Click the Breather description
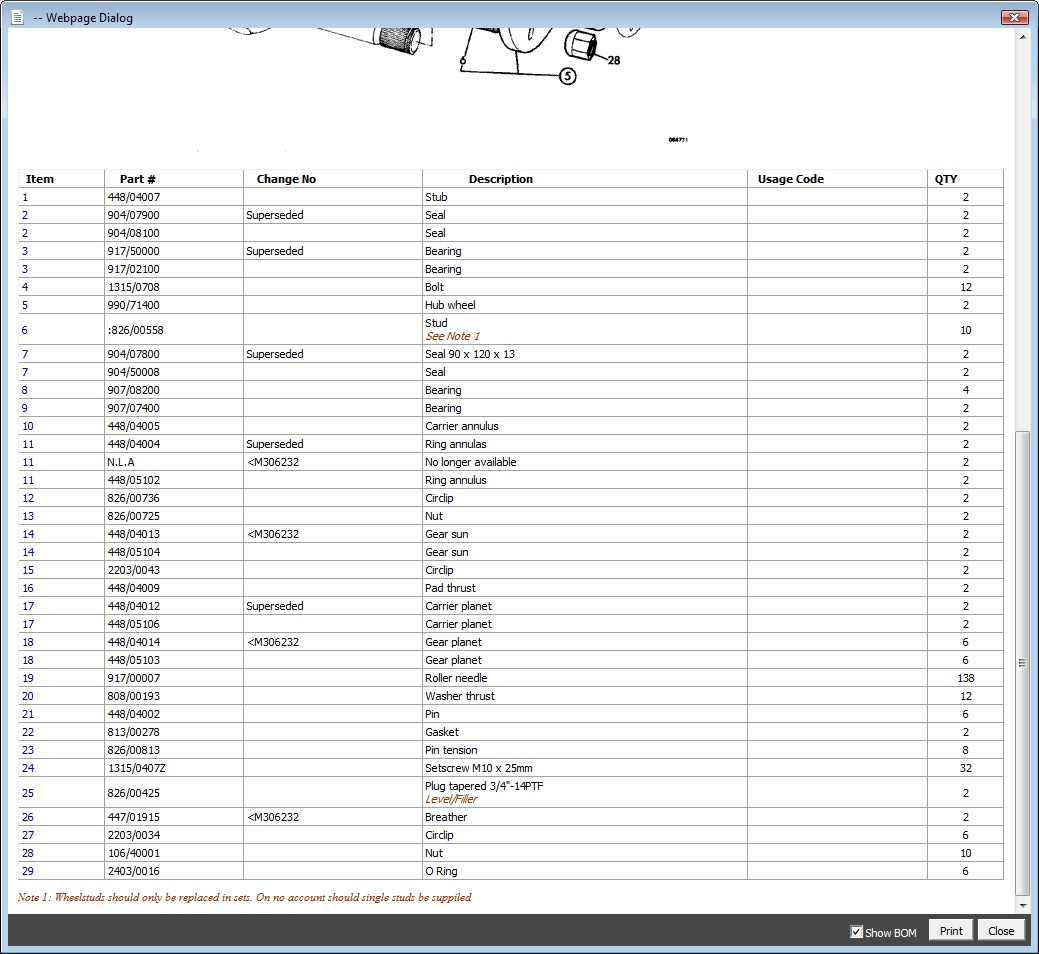1039x954 pixels. coord(446,817)
